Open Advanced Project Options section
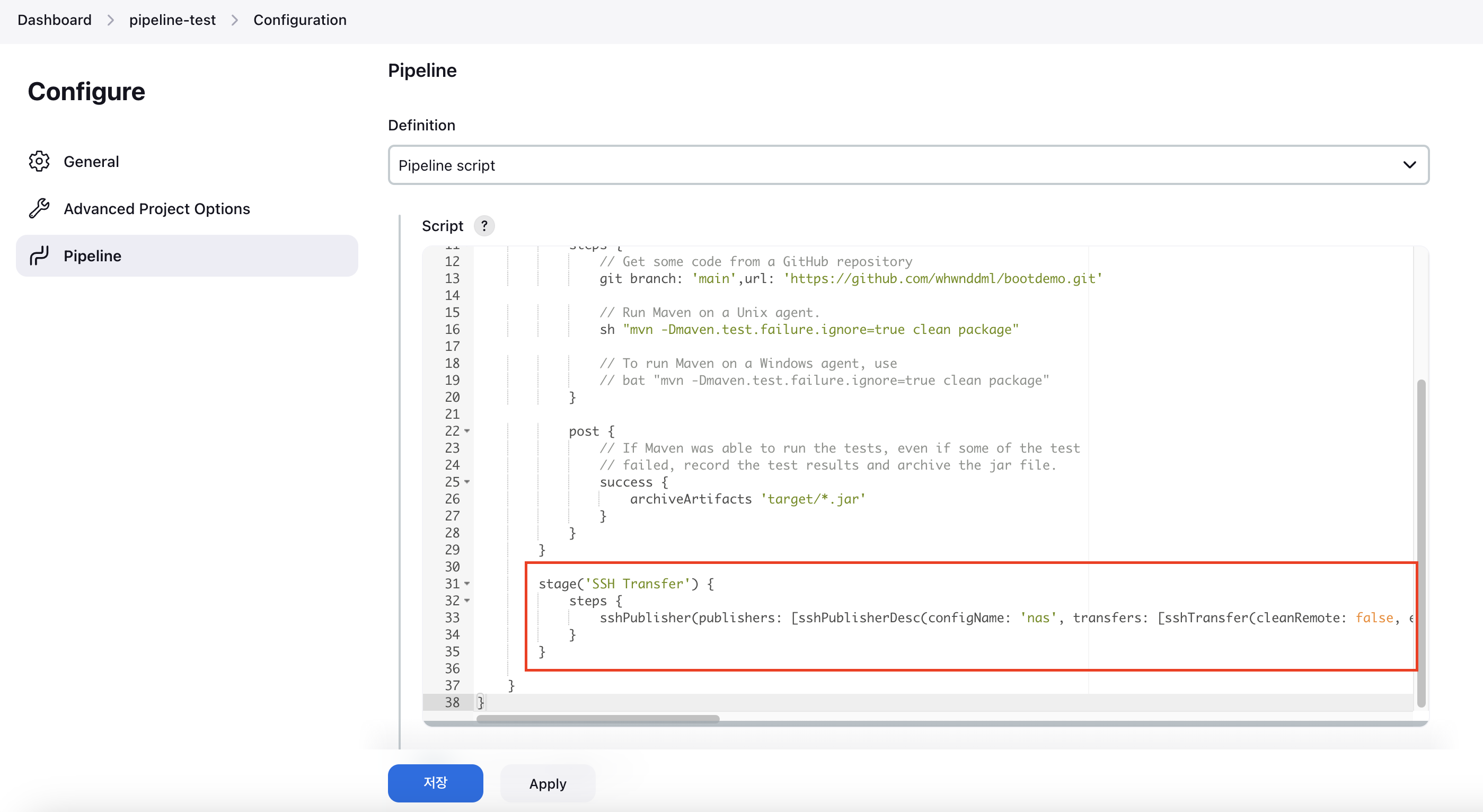The height and width of the screenshot is (812, 1483). tap(156, 209)
